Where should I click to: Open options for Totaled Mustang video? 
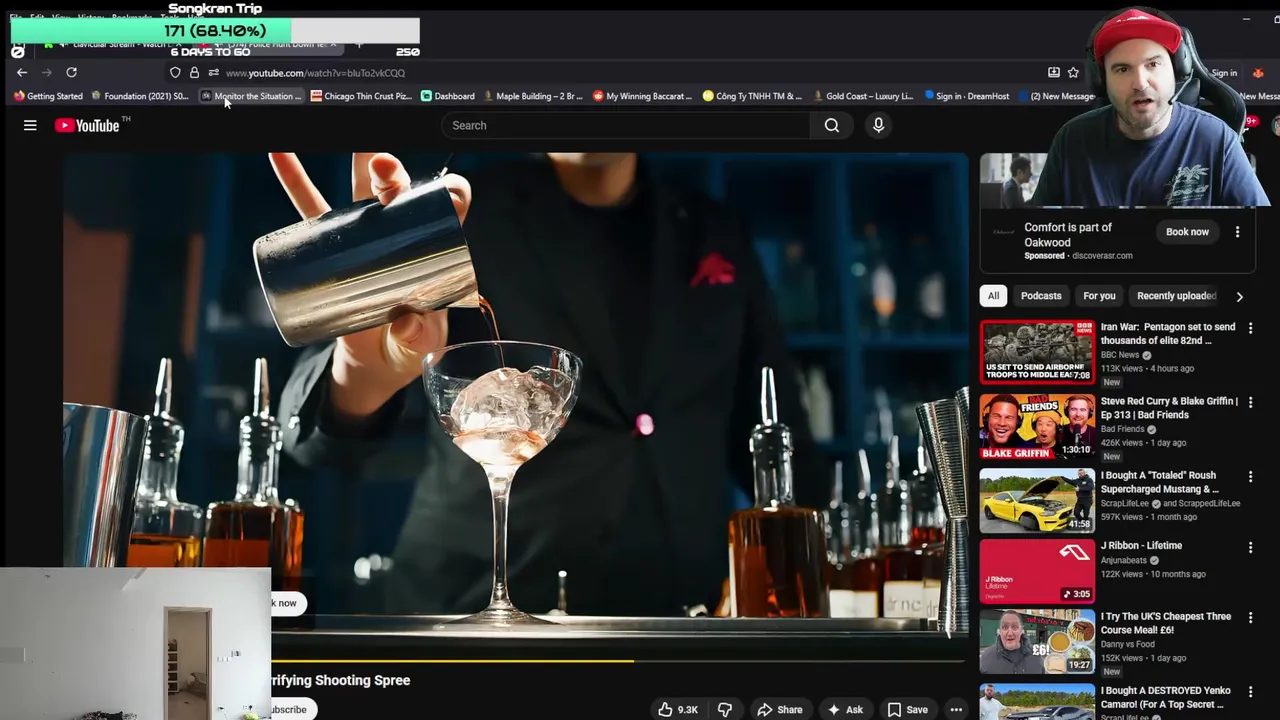(1250, 477)
